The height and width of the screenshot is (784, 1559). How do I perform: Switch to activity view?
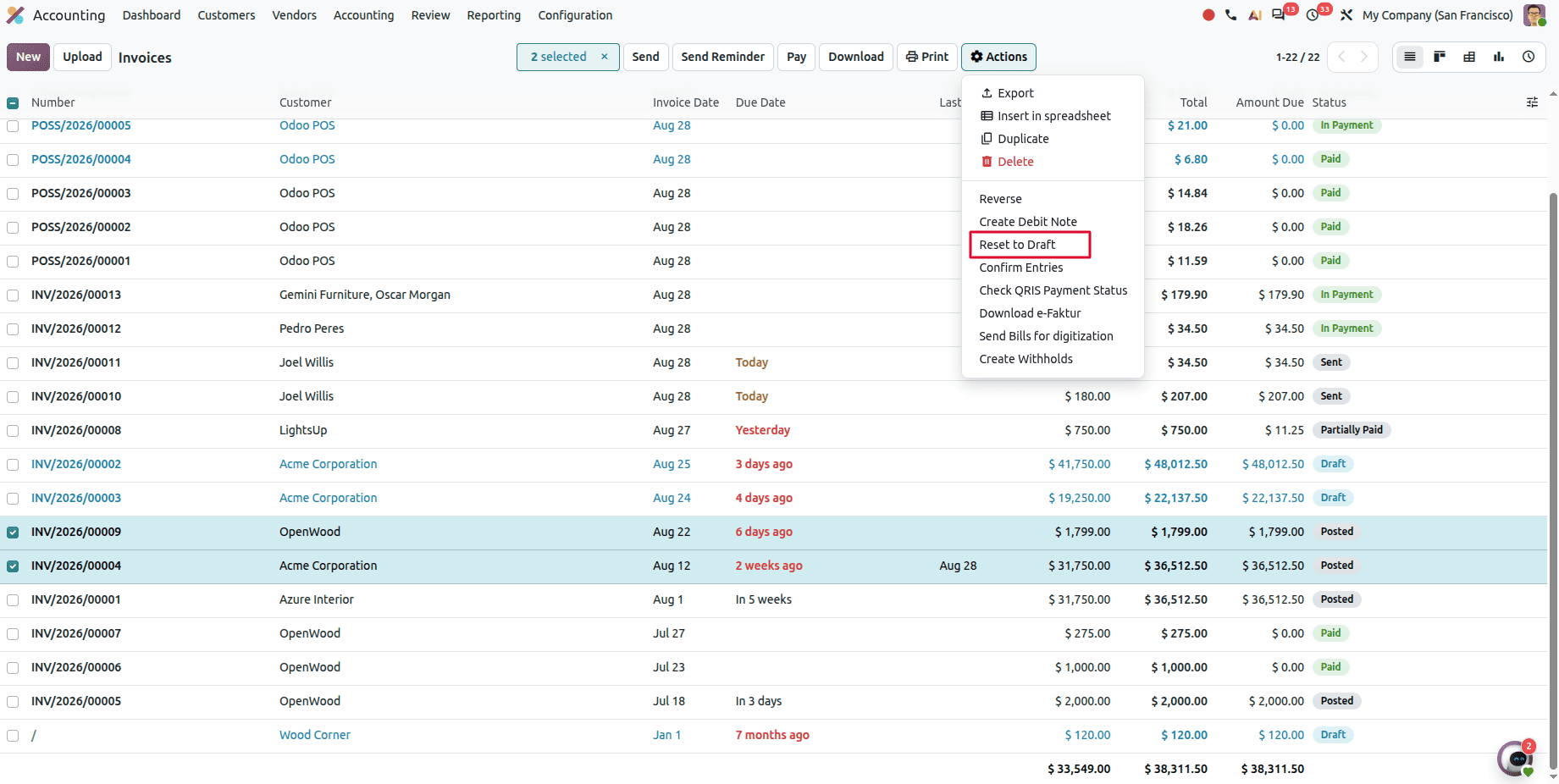(x=1529, y=57)
